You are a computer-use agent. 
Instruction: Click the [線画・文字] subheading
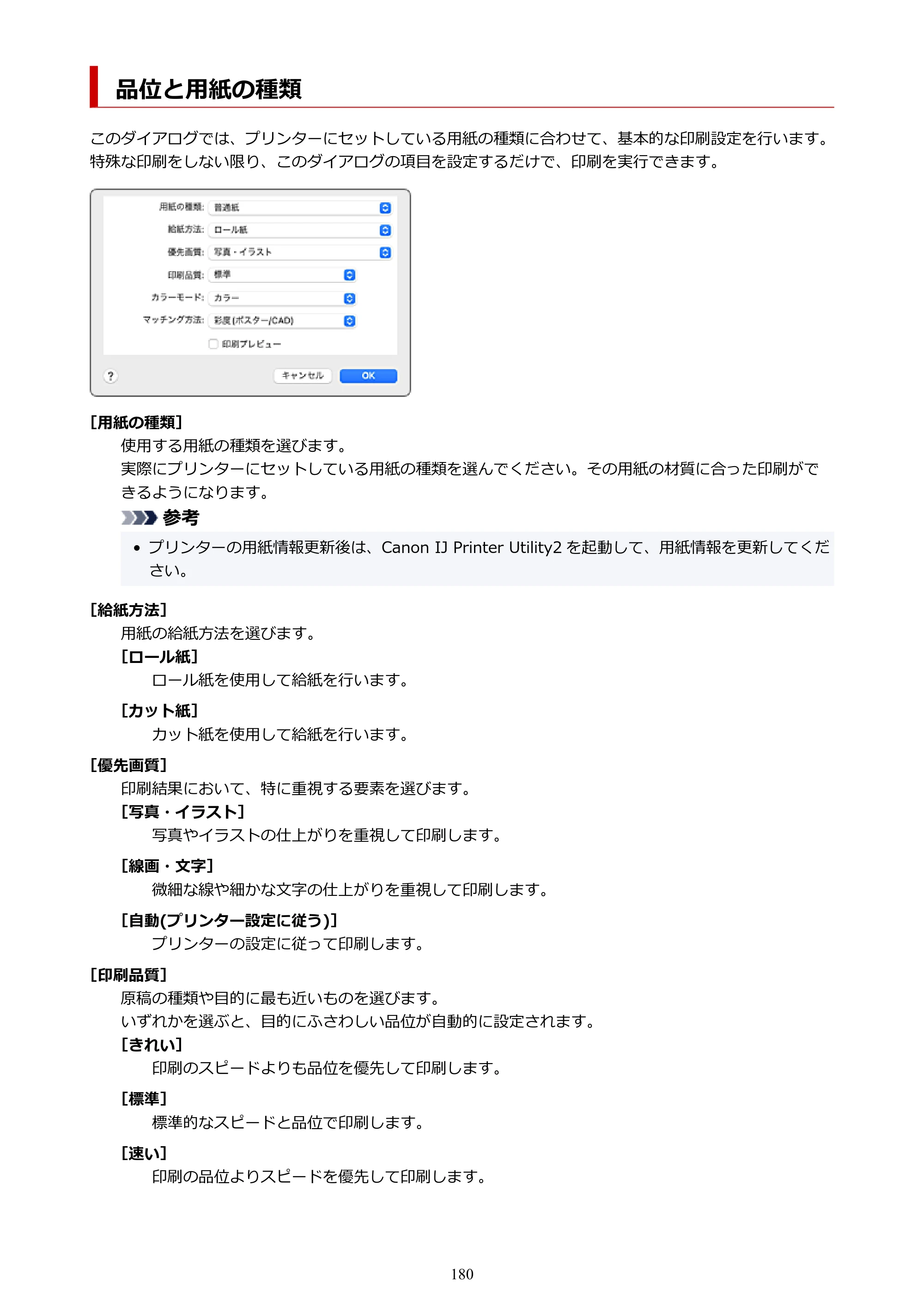pos(167,866)
